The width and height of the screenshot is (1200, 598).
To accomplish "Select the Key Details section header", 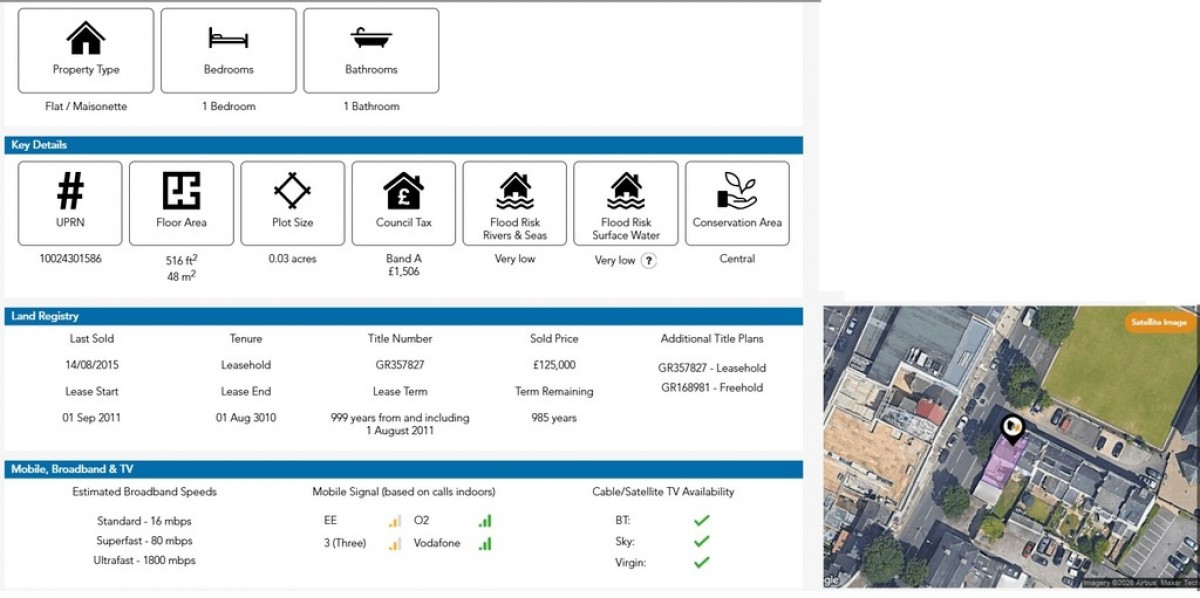I will point(403,145).
